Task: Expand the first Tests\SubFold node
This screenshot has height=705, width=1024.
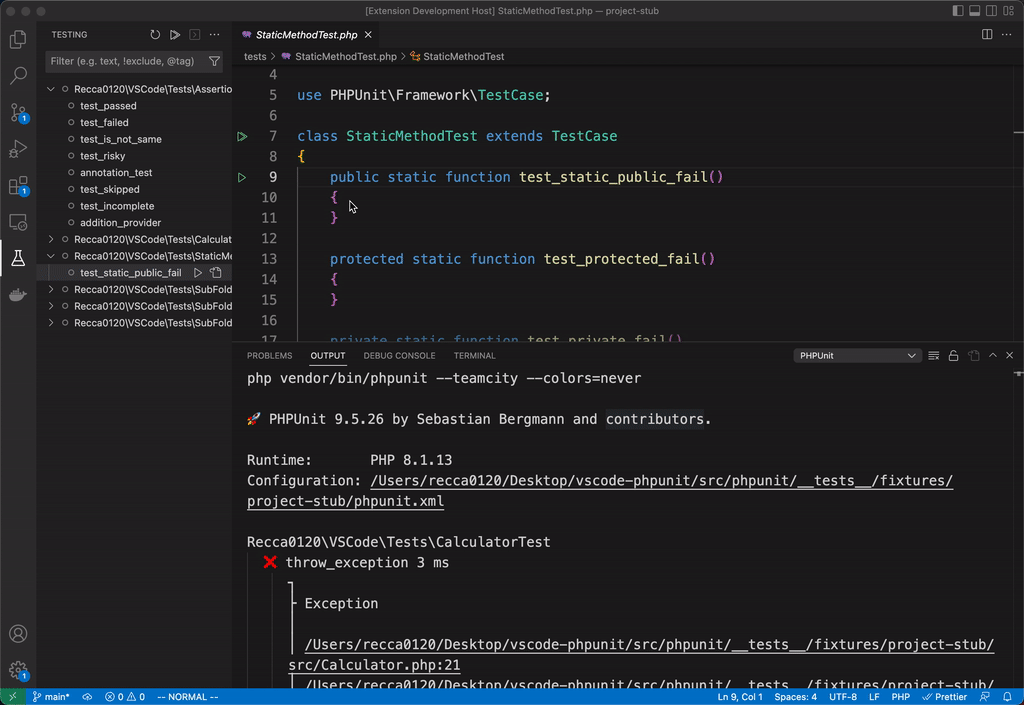Action: (x=51, y=289)
